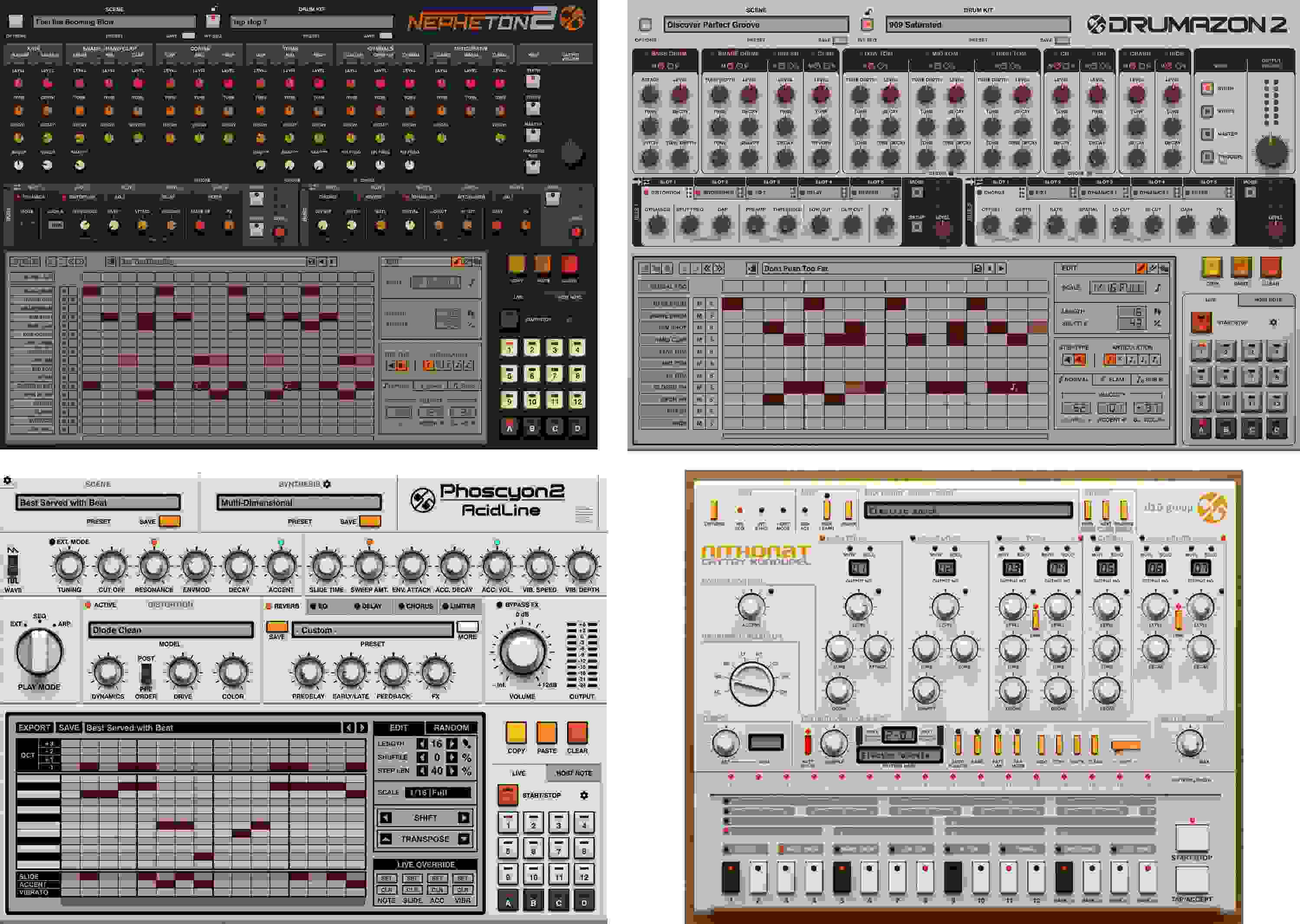
Task: Select the RANDOM tab in Phoscyon2 sequencer
Action: click(x=451, y=728)
